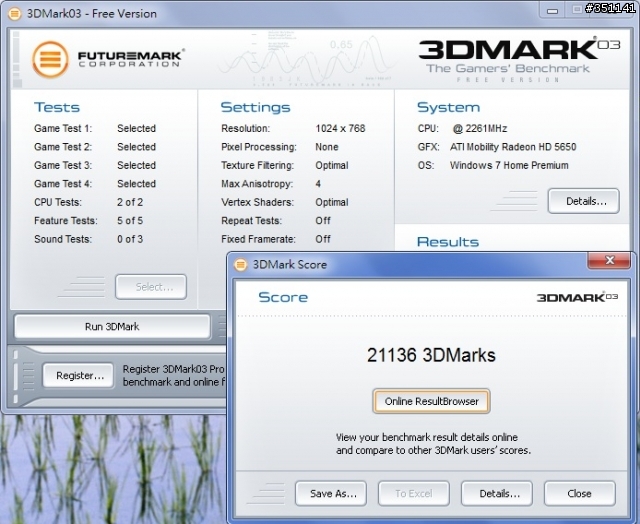Click Max Anisotropy value 4
This screenshot has width=640, height=524.
point(318,184)
